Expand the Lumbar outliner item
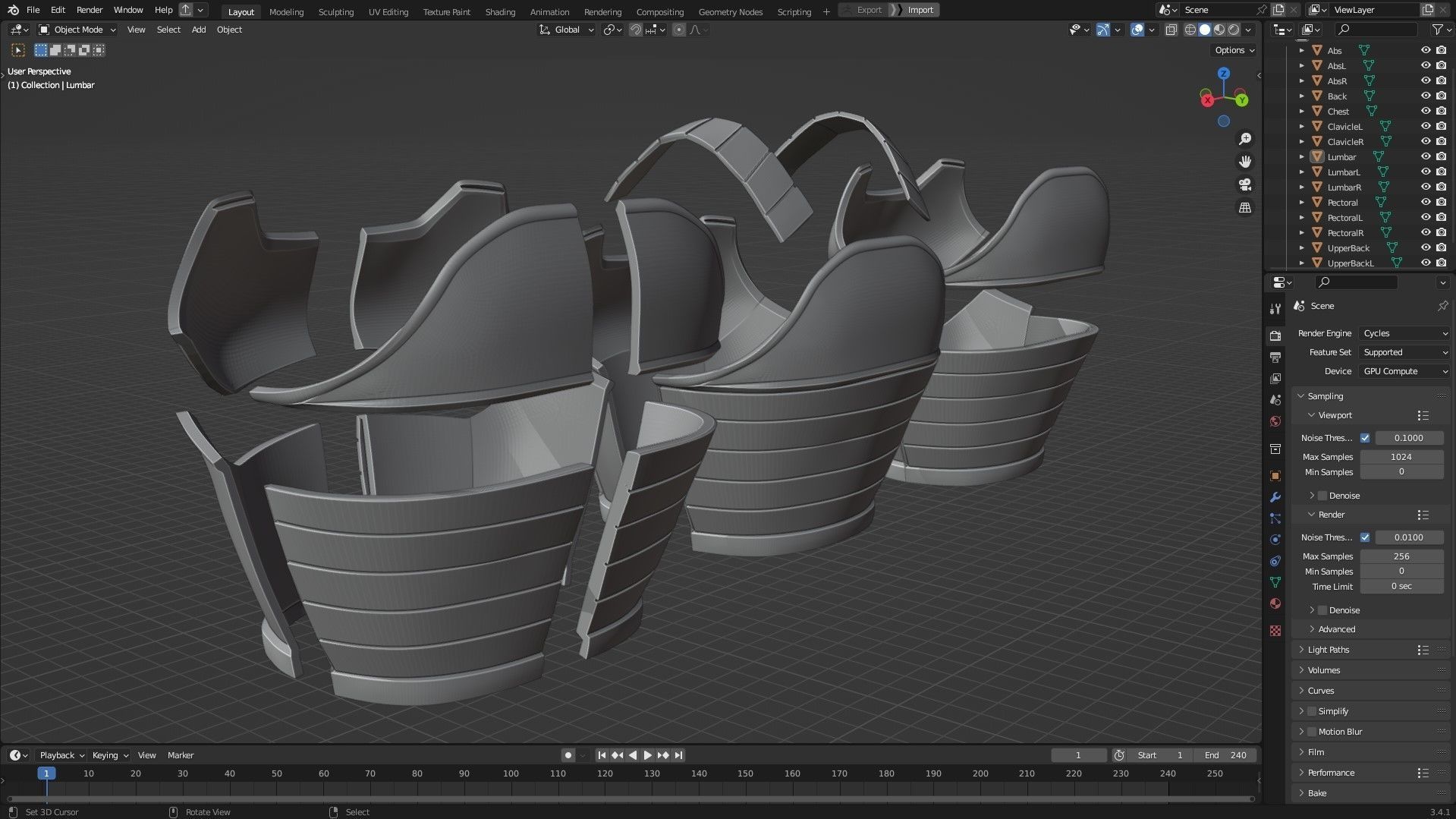 (x=1302, y=157)
